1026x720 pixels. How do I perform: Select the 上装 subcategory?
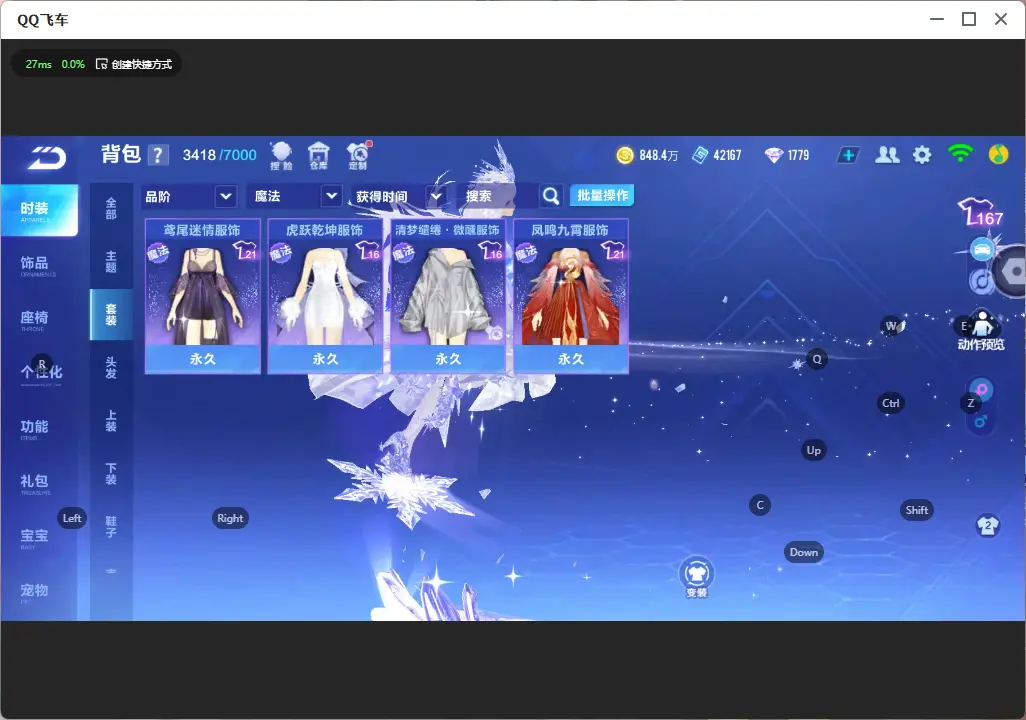[x=111, y=421]
